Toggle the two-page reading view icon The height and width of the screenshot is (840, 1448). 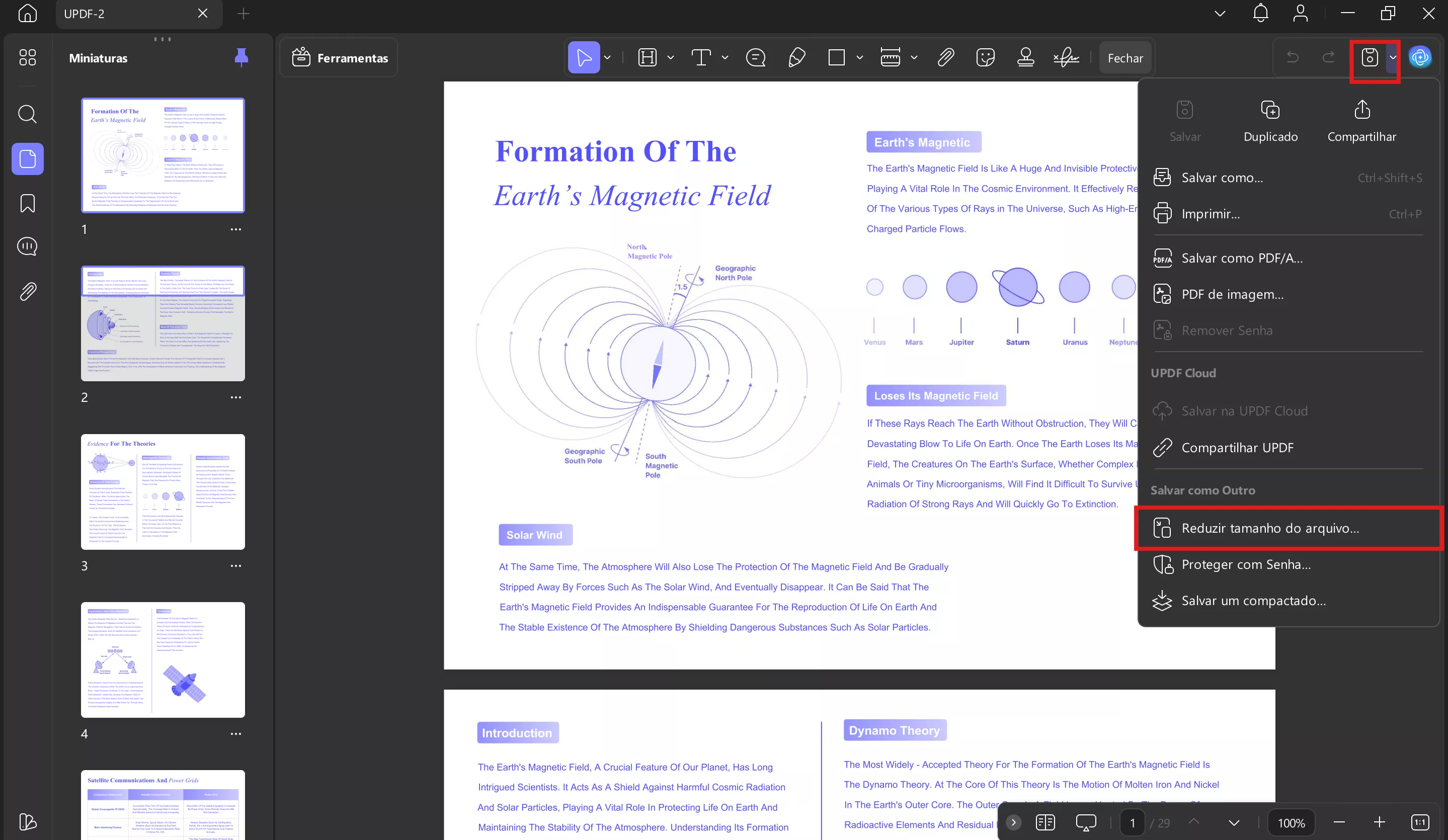click(x=1044, y=822)
